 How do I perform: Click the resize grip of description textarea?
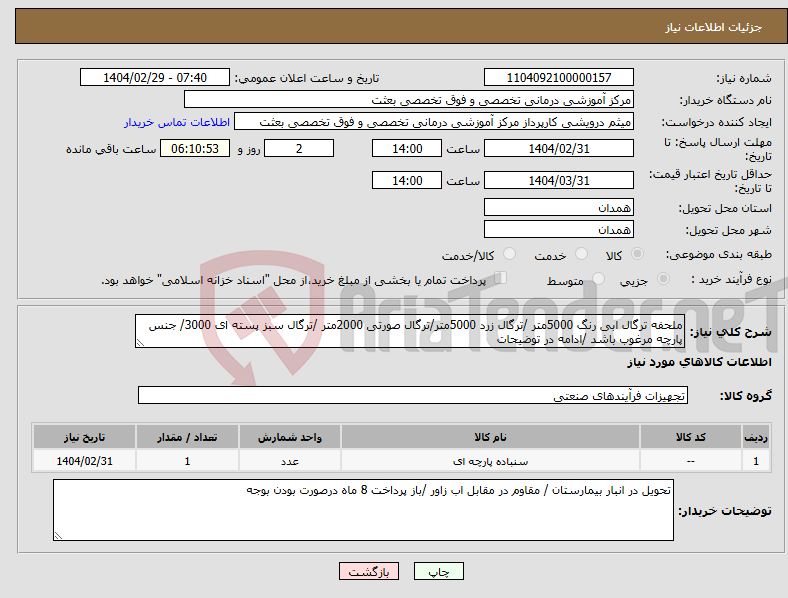(x=140, y=343)
